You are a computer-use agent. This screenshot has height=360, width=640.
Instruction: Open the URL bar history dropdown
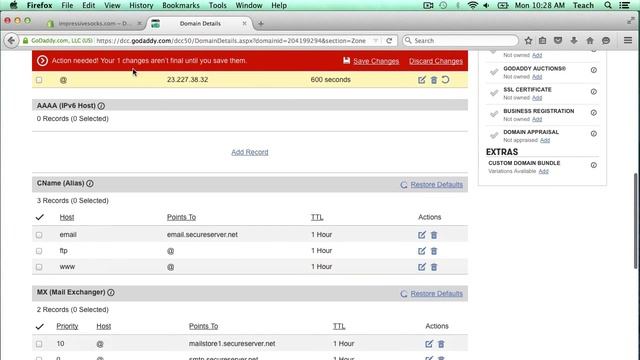tap(375, 40)
